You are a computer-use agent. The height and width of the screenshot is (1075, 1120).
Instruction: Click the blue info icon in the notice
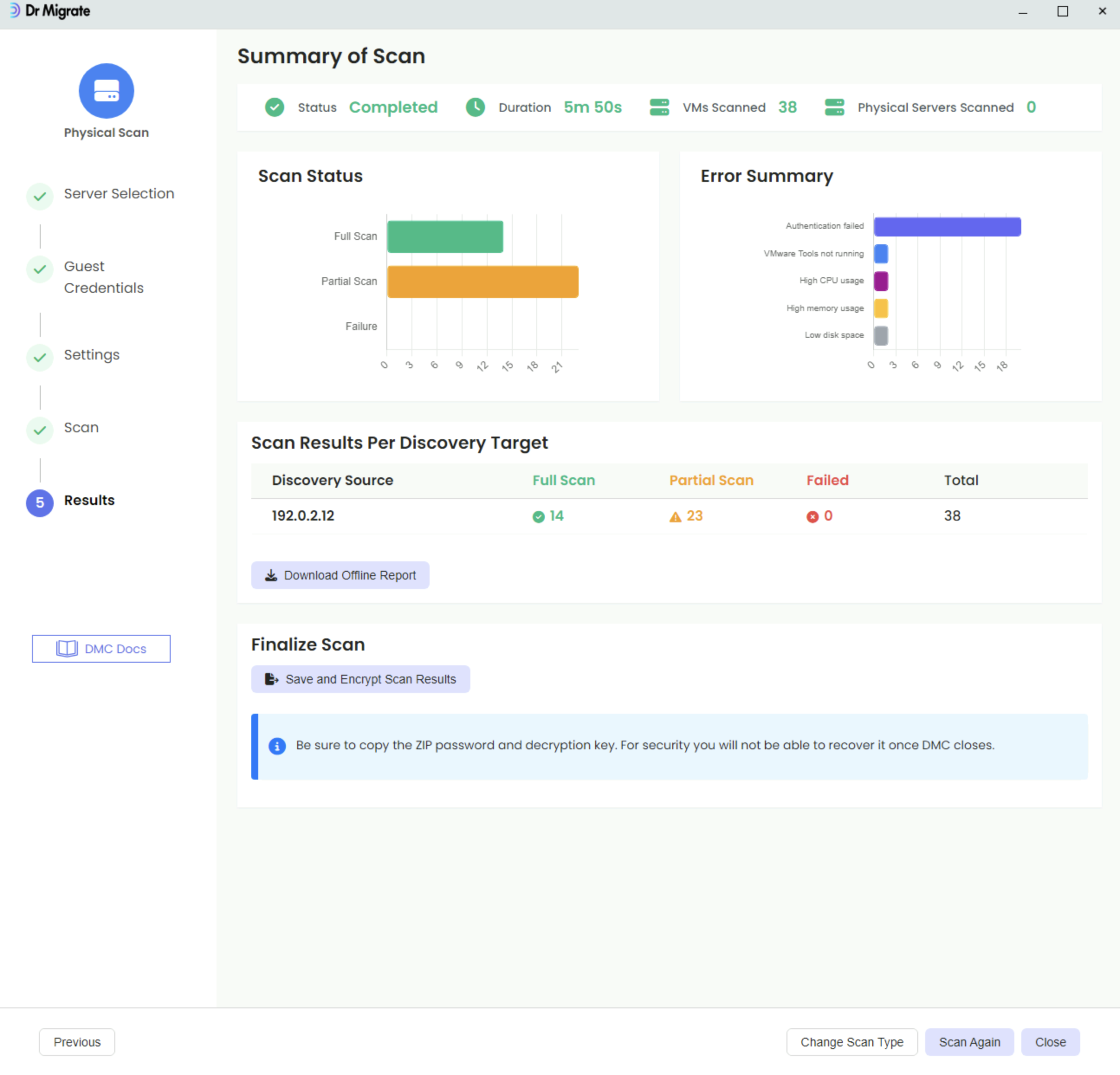pos(277,745)
